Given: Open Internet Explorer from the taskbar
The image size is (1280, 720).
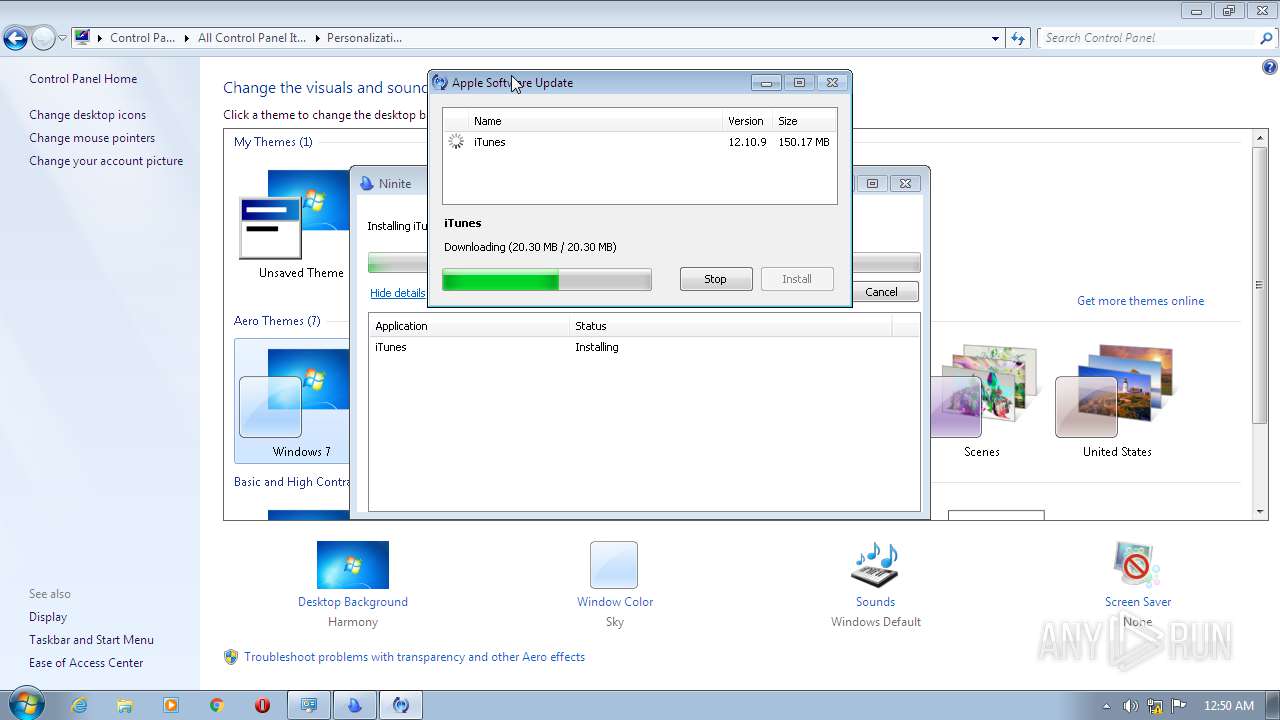Looking at the screenshot, I should tap(79, 705).
